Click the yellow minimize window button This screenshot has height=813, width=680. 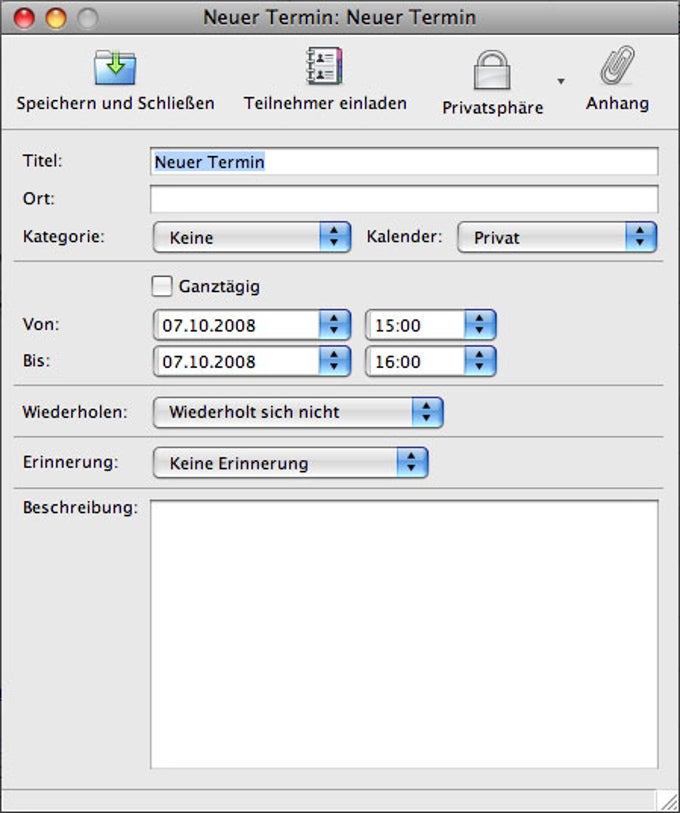56,17
